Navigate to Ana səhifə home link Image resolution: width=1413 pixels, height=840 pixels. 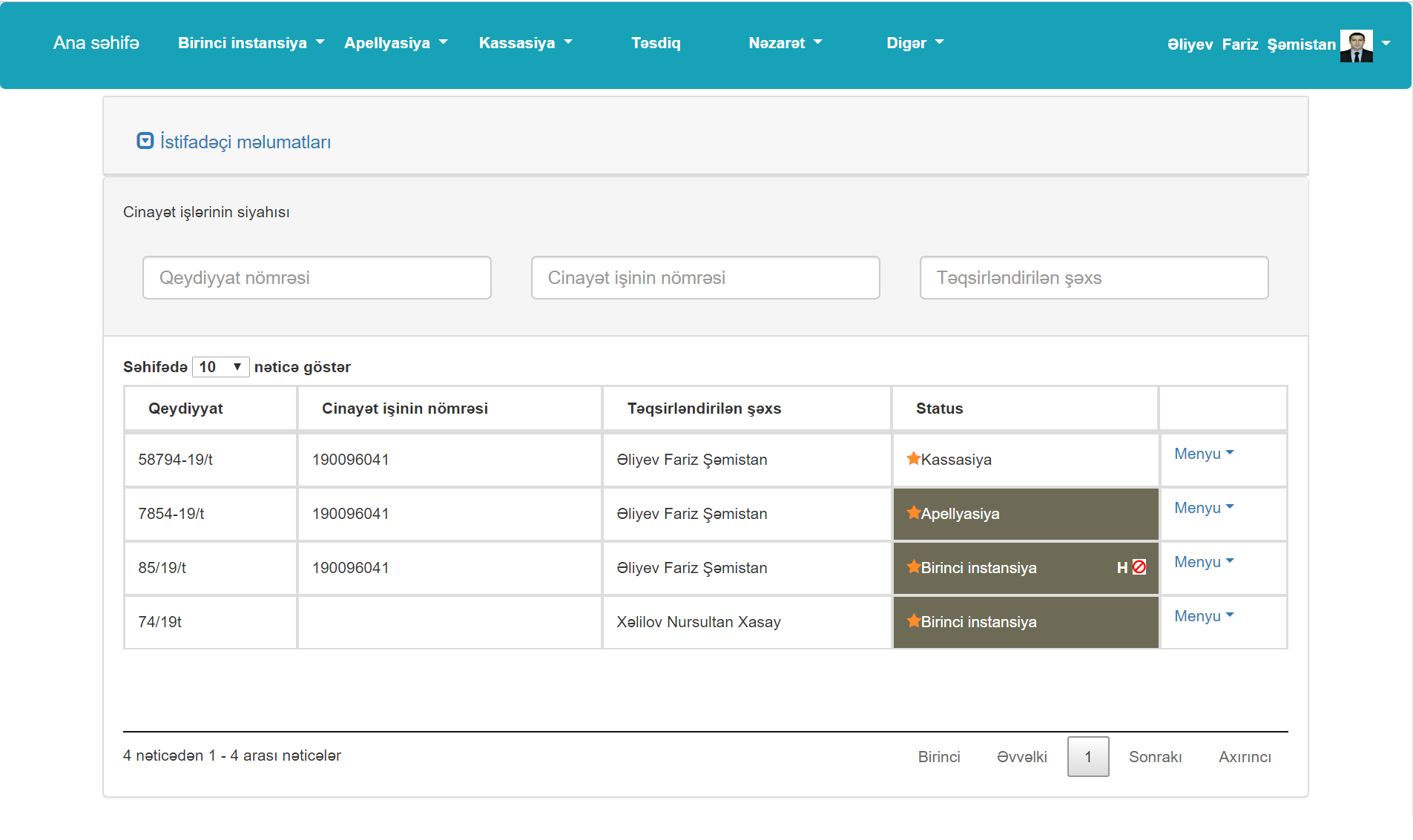click(96, 43)
